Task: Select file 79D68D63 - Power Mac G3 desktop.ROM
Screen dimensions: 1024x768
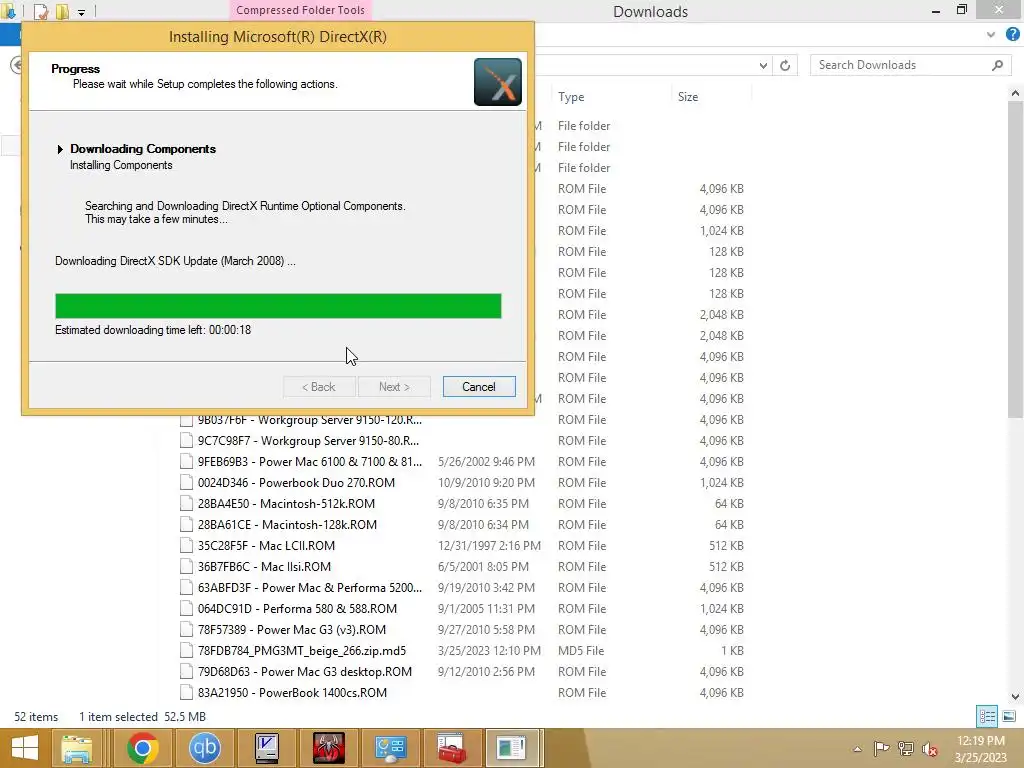Action: pyautogui.click(x=304, y=671)
